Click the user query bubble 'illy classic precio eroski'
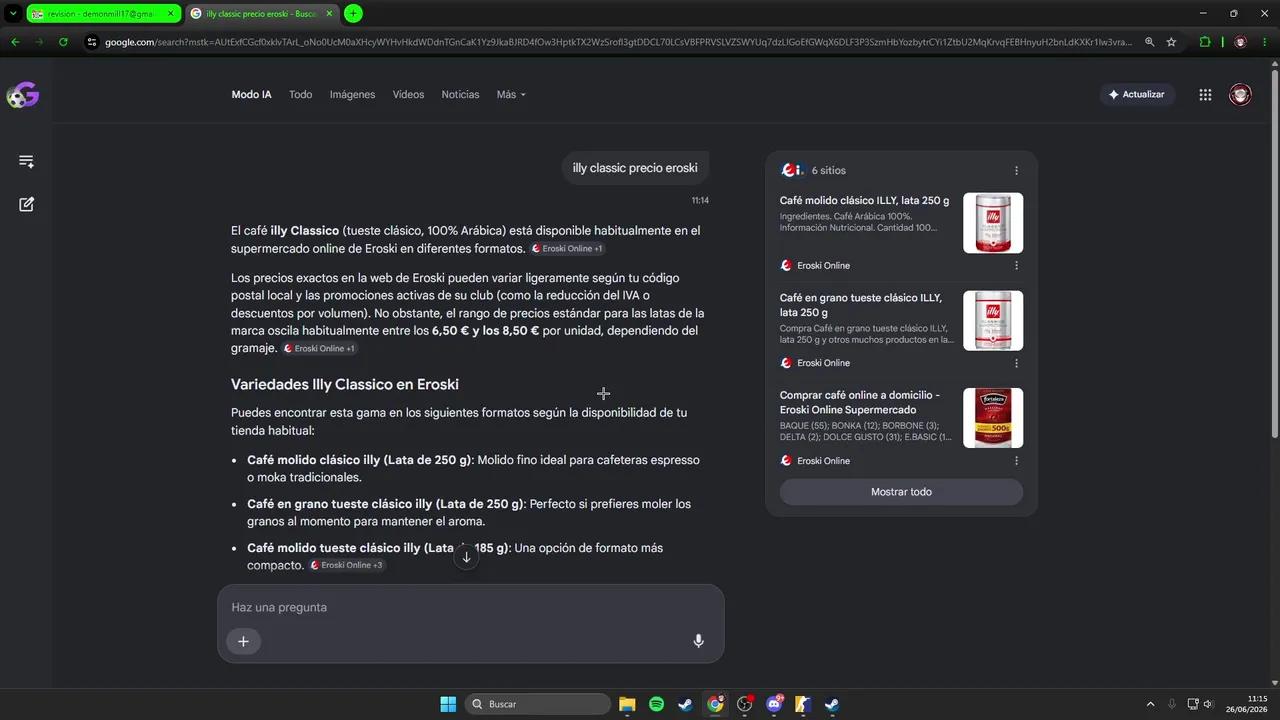 pyautogui.click(x=635, y=168)
